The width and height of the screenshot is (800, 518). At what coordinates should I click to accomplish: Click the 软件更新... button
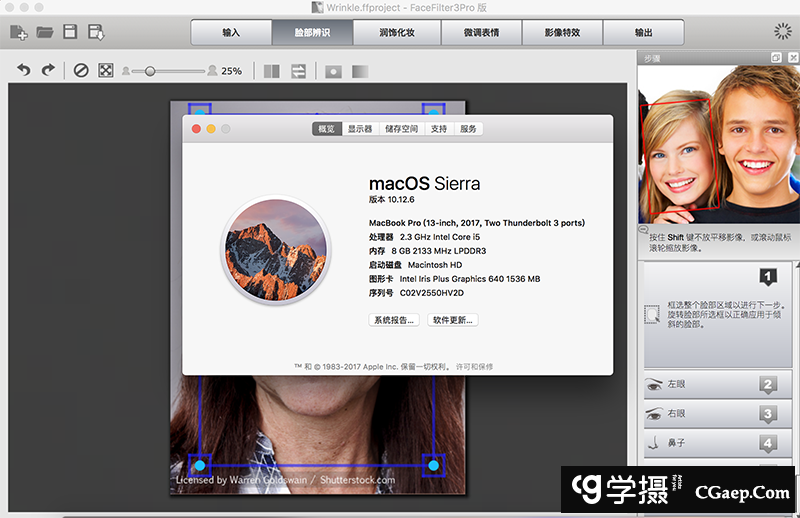(x=453, y=320)
